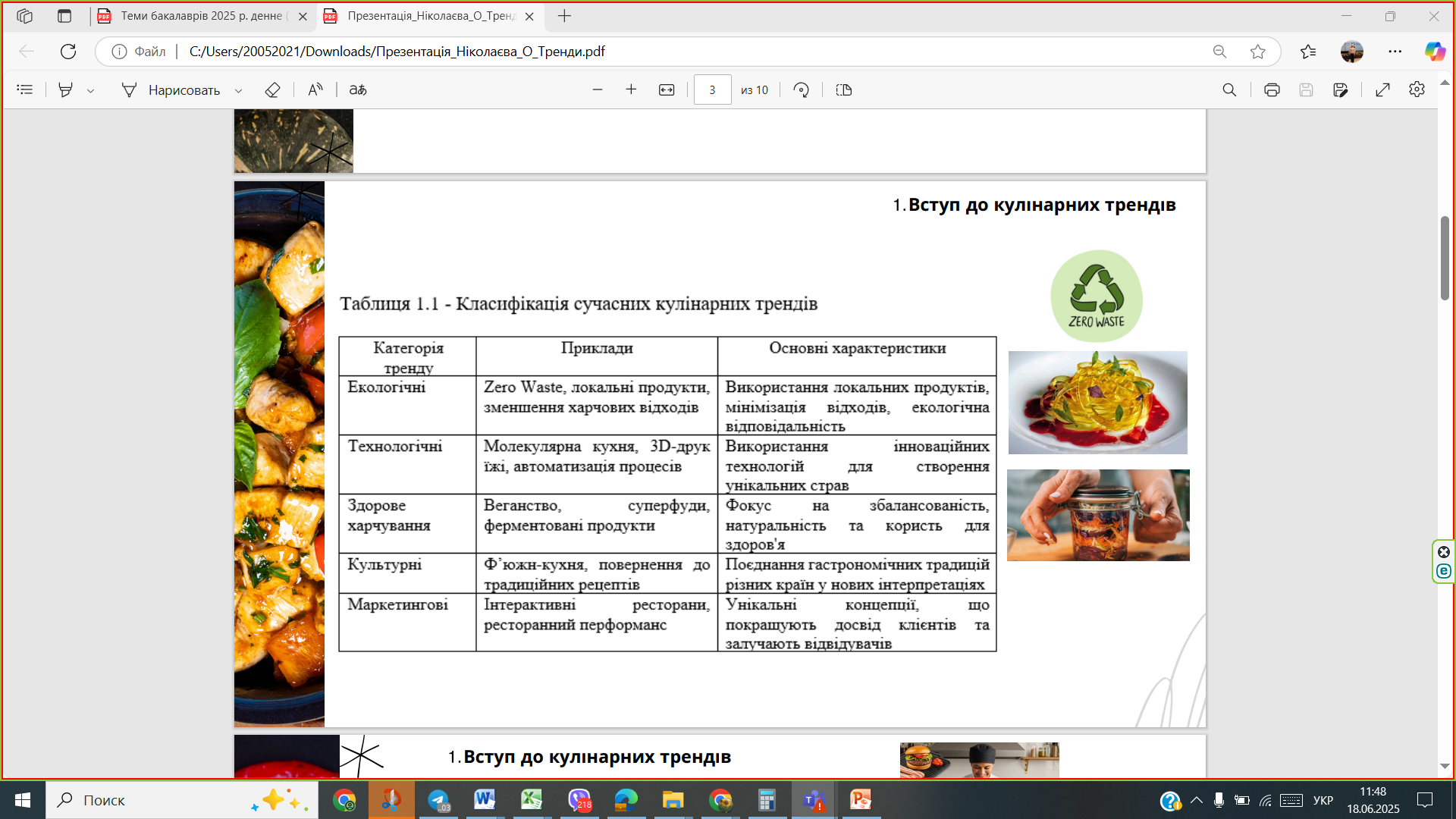
Task: Click the page number input field
Action: (712, 90)
